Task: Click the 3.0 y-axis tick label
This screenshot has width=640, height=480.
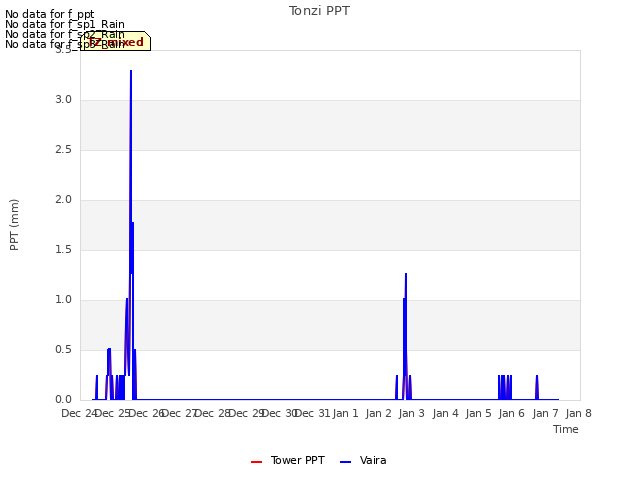Action: pos(63,100)
